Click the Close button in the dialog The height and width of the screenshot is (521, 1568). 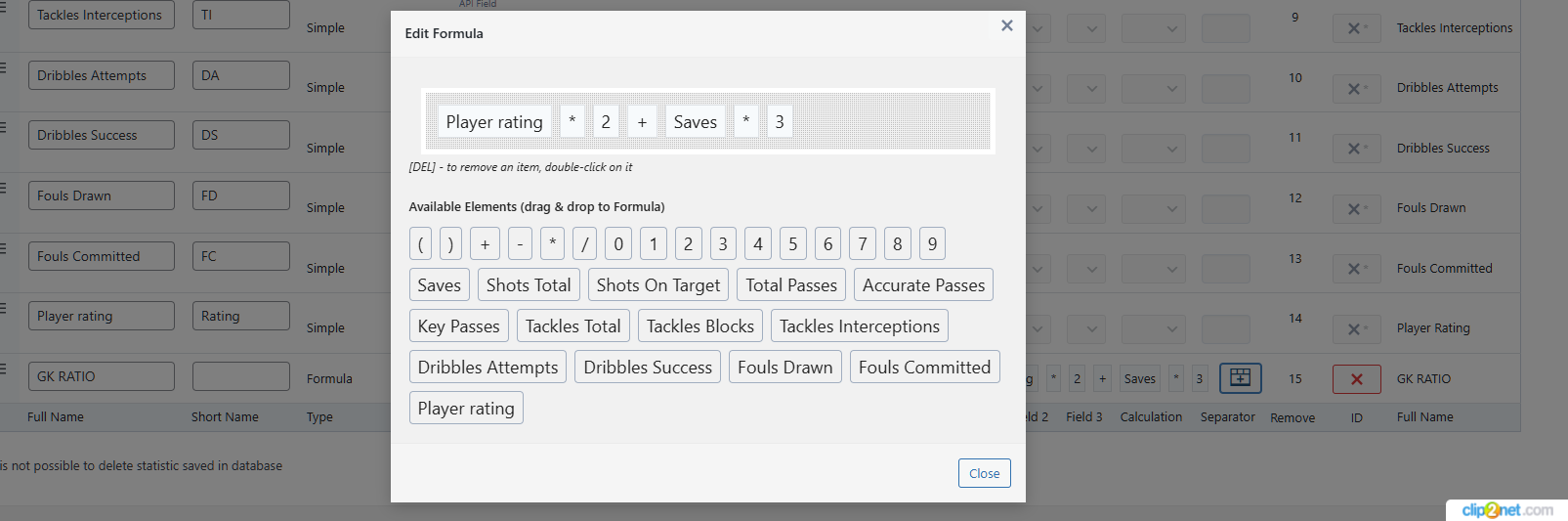pyautogui.click(x=984, y=473)
